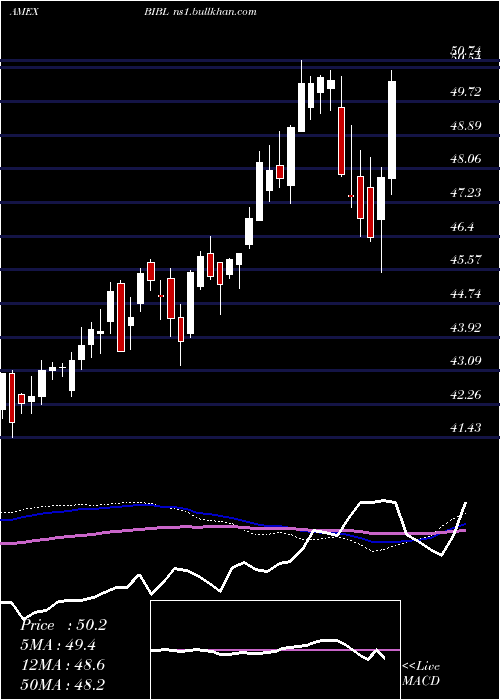Select the 49.72 price axis label

click(x=466, y=92)
